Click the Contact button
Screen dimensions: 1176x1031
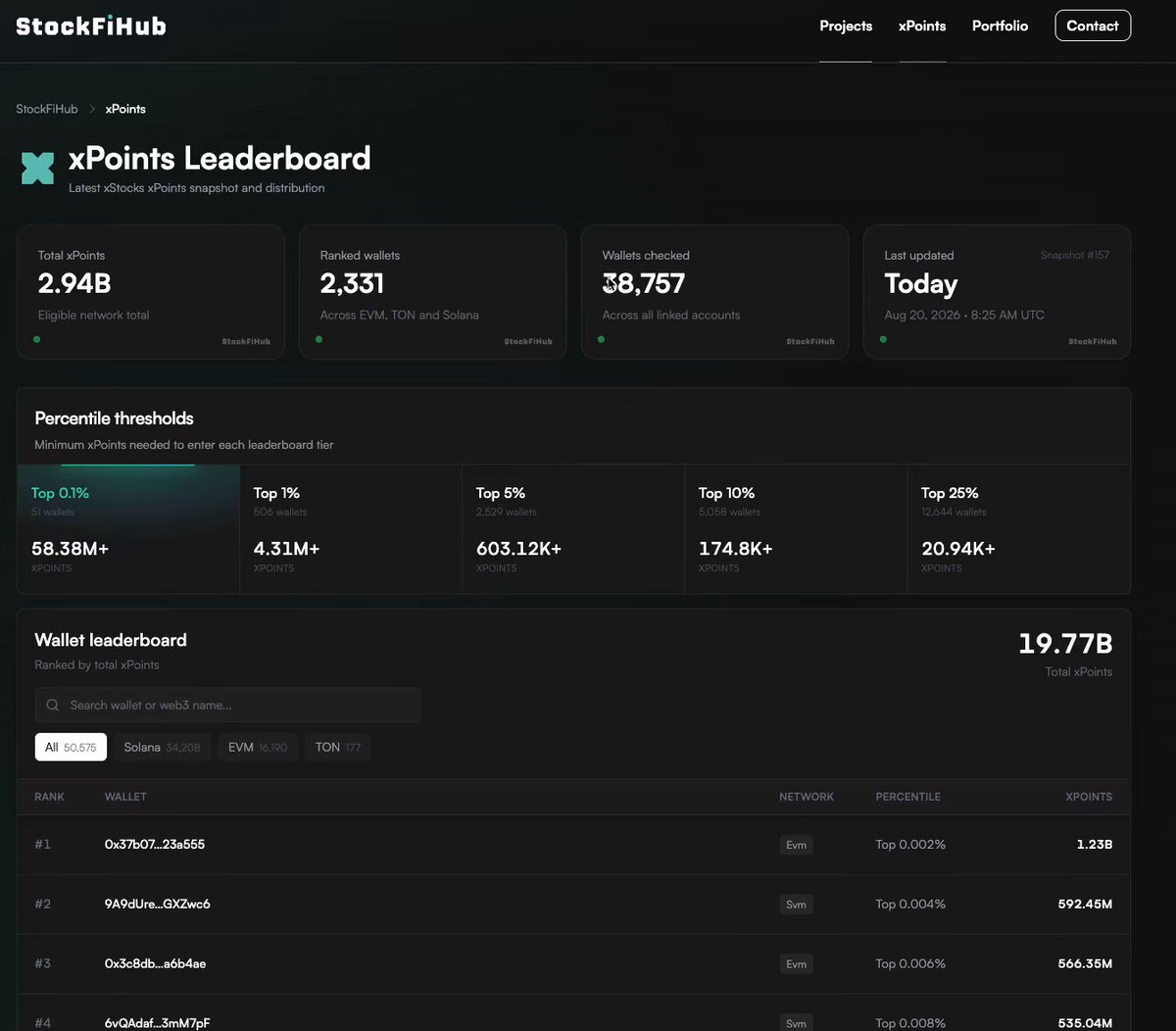point(1093,25)
